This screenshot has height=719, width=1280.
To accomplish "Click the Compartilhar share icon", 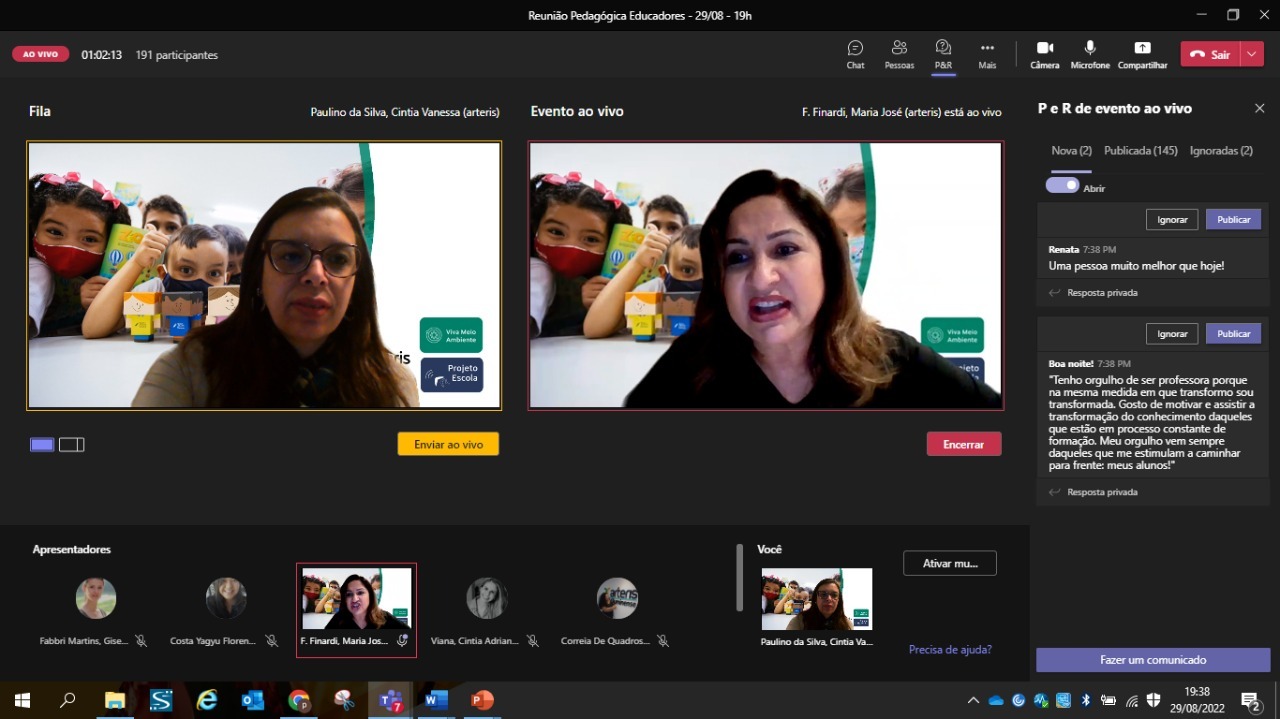I will 1142,54.
